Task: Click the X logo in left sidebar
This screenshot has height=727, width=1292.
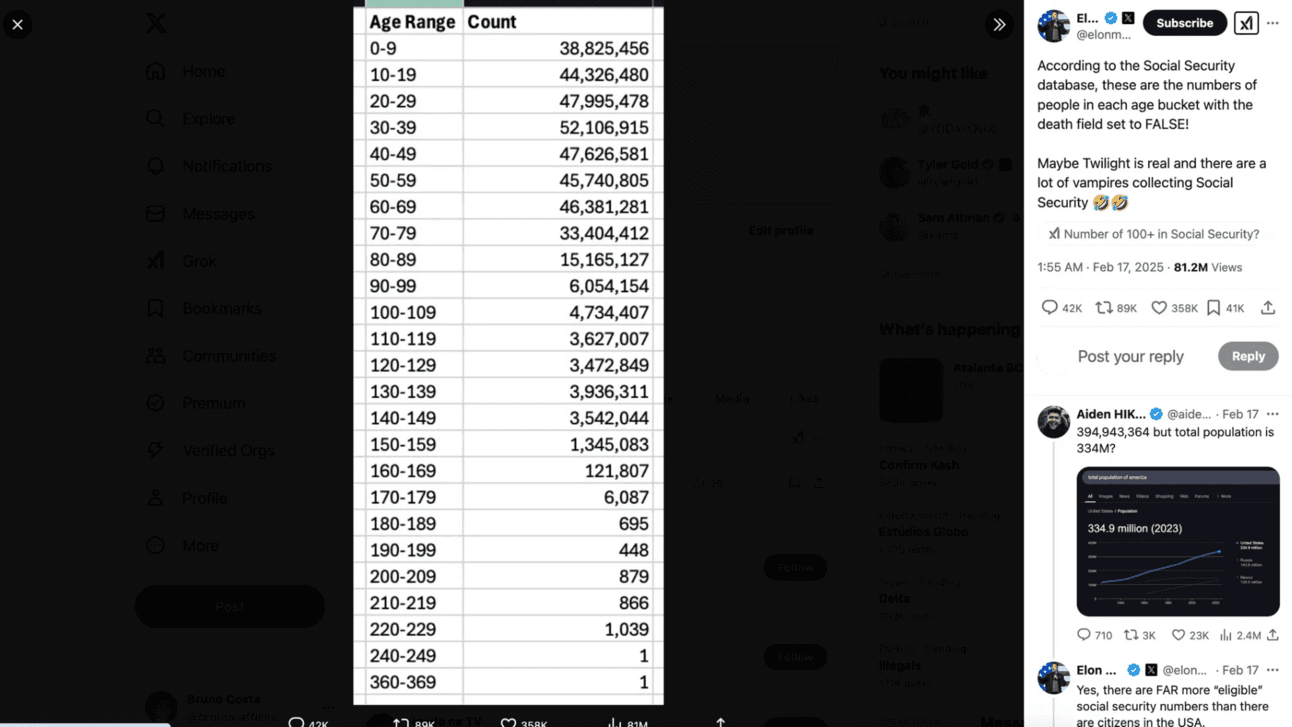Action: tap(156, 23)
